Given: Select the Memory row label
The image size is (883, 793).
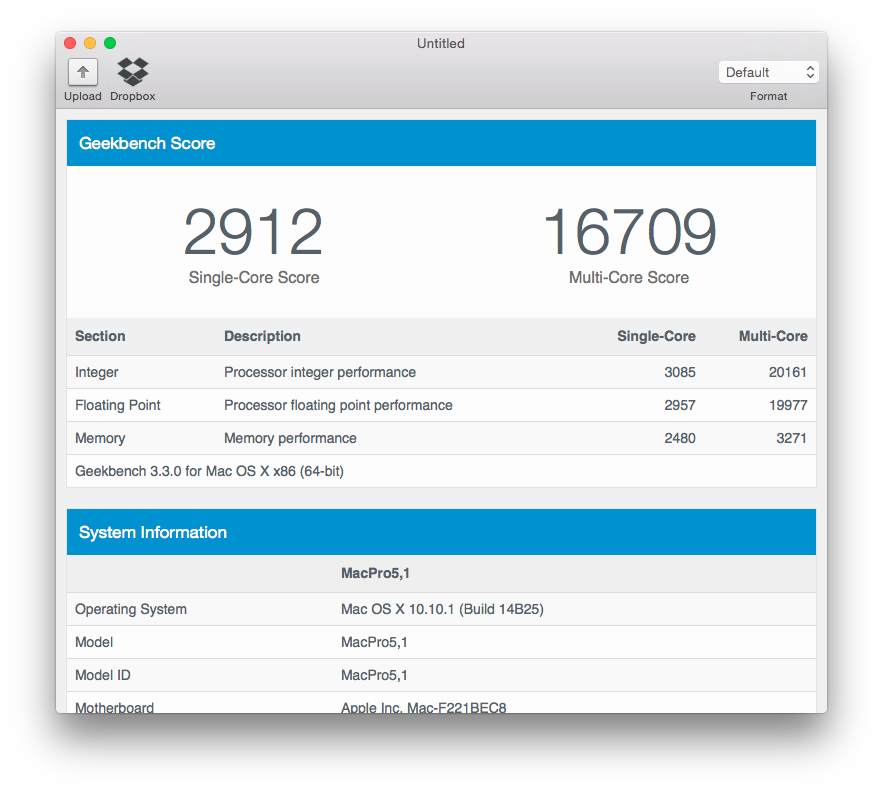Looking at the screenshot, I should (x=100, y=438).
